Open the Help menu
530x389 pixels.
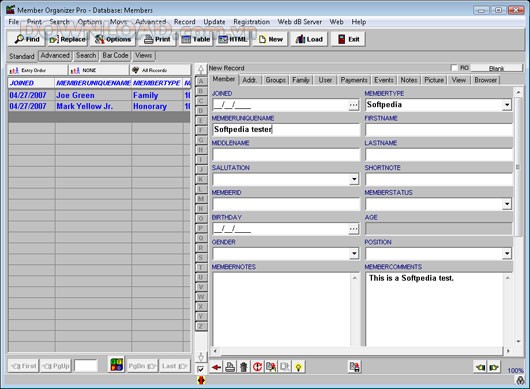[359, 22]
